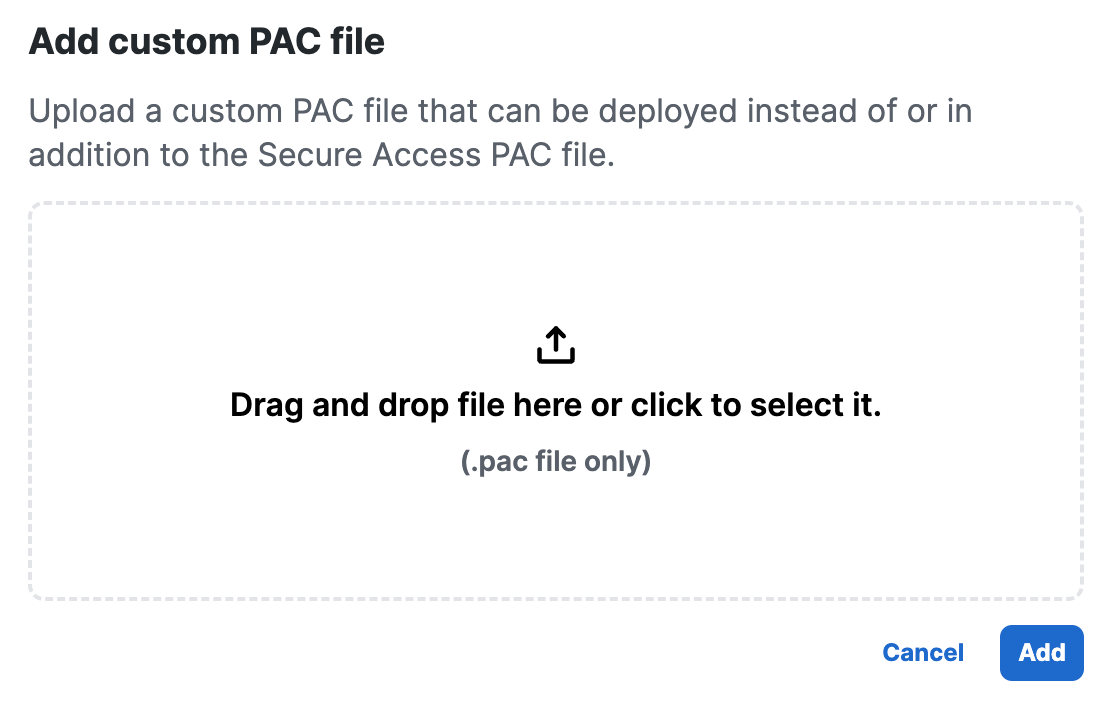Click the 'Add' label on the blue button
The width and height of the screenshot is (1110, 708).
click(1041, 653)
